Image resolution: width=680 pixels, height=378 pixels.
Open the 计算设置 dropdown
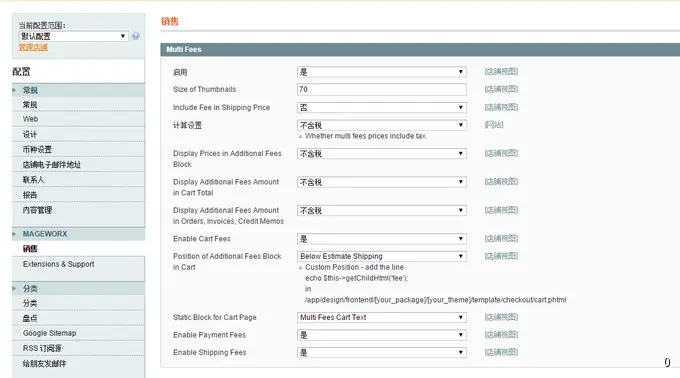[x=382, y=125]
